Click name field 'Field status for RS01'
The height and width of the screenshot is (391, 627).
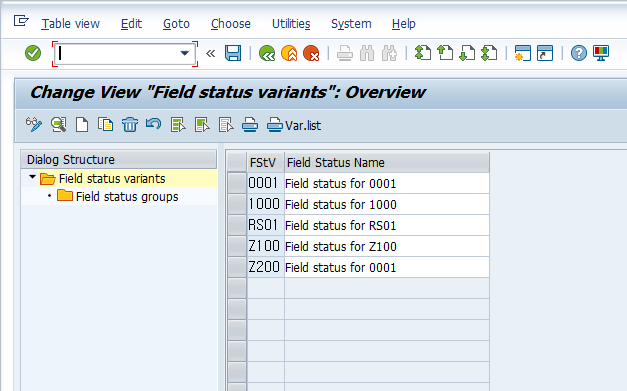pos(387,225)
